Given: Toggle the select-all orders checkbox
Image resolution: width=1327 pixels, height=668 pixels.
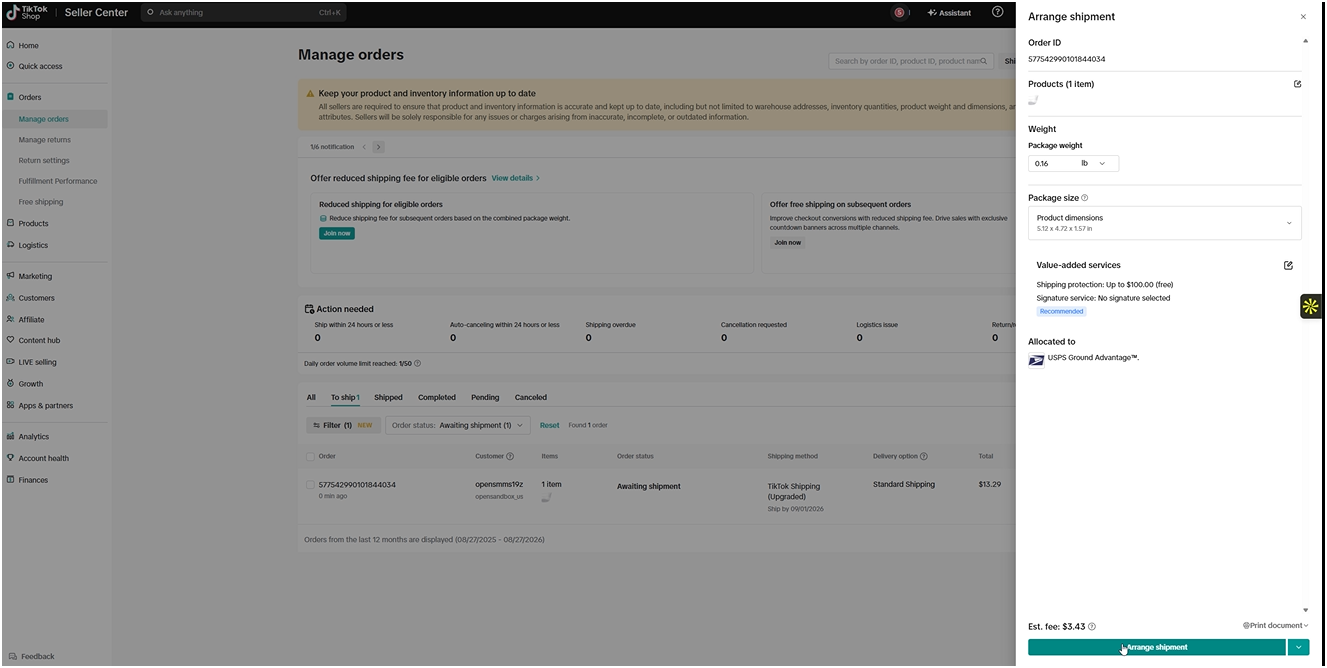Looking at the screenshot, I should pos(311,456).
